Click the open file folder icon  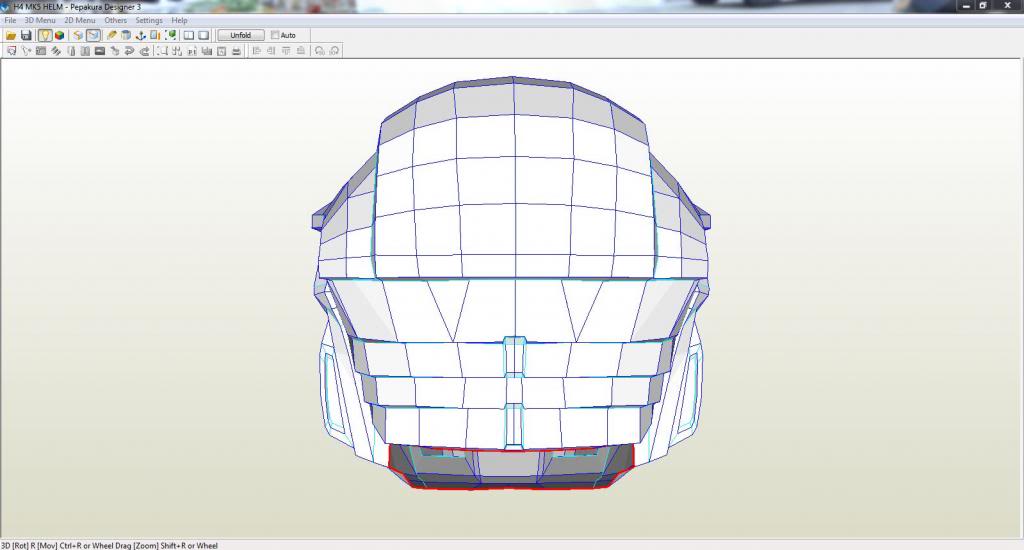(11, 35)
